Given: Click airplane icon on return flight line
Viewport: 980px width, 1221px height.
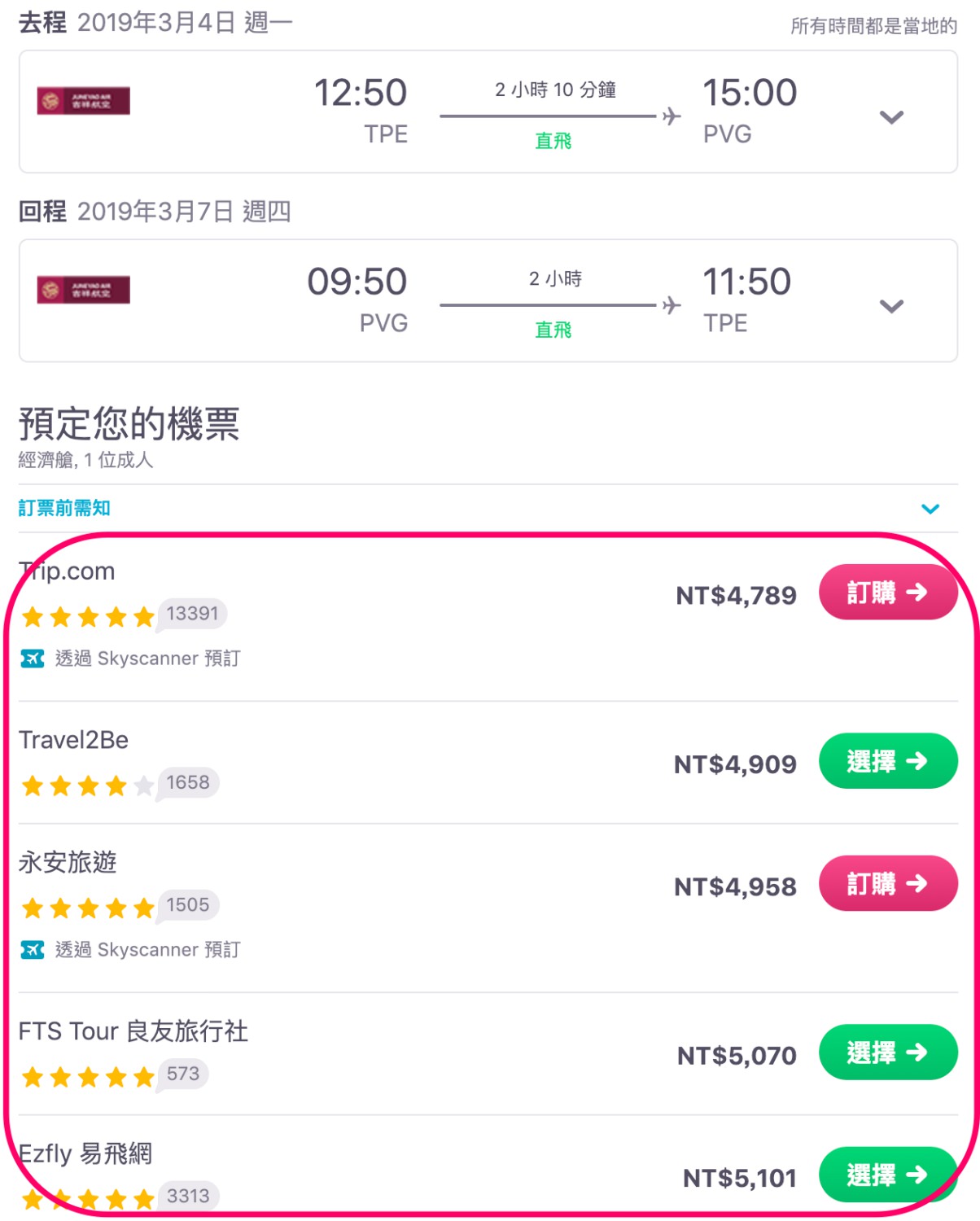Looking at the screenshot, I should point(672,305).
